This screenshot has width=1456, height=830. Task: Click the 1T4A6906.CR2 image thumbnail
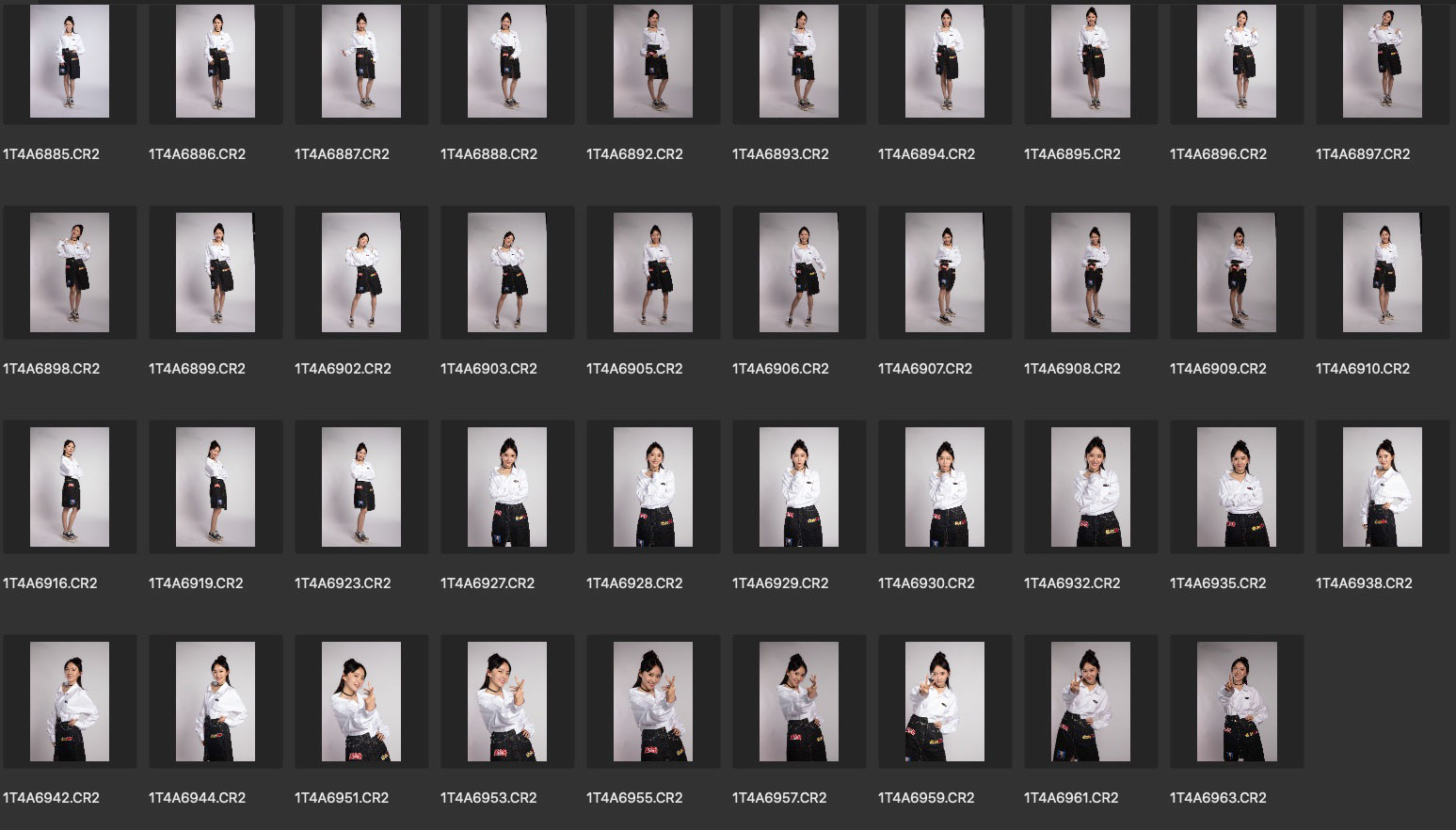tap(799, 272)
